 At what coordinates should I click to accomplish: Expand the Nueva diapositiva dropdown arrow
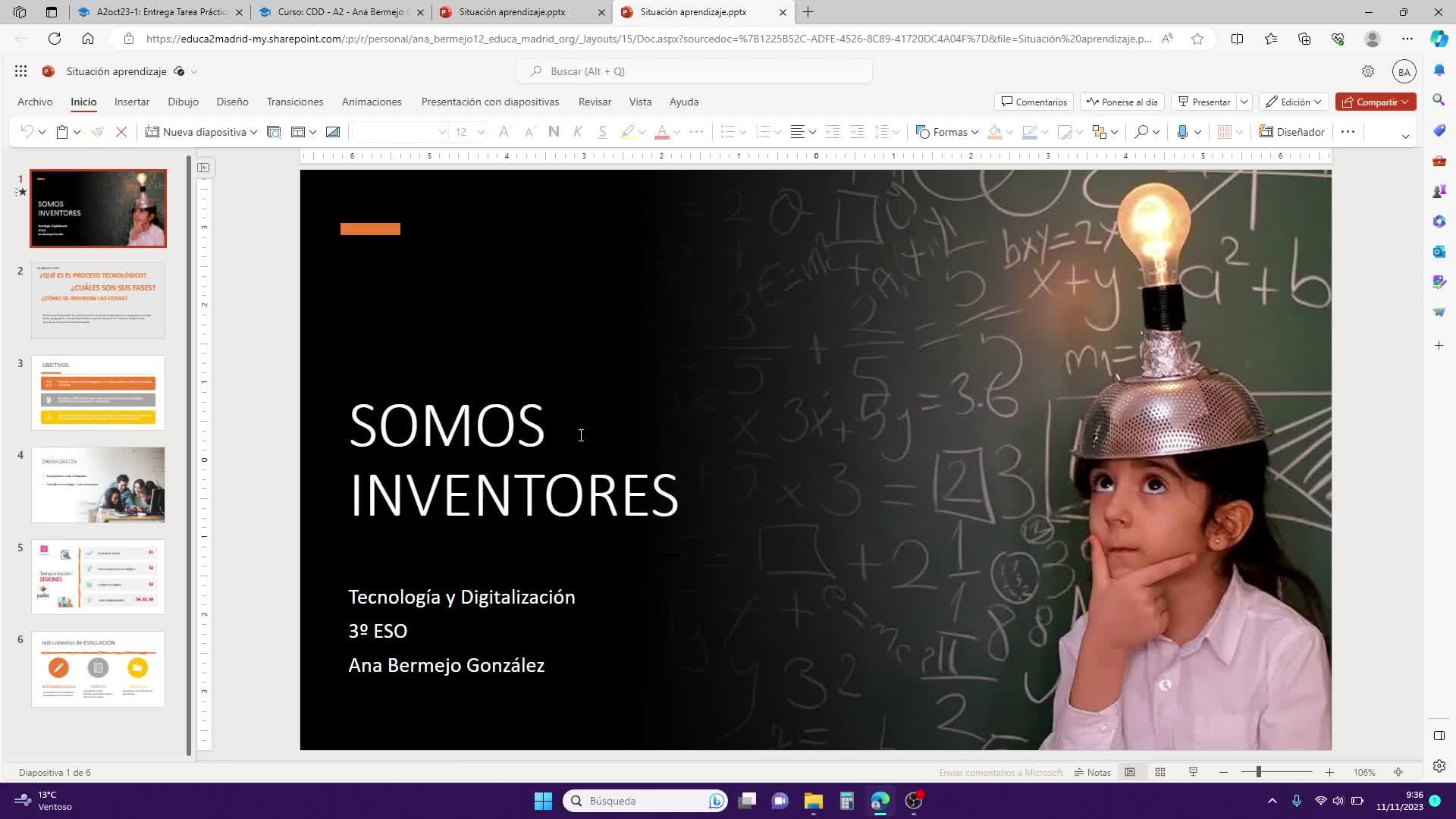point(254,132)
